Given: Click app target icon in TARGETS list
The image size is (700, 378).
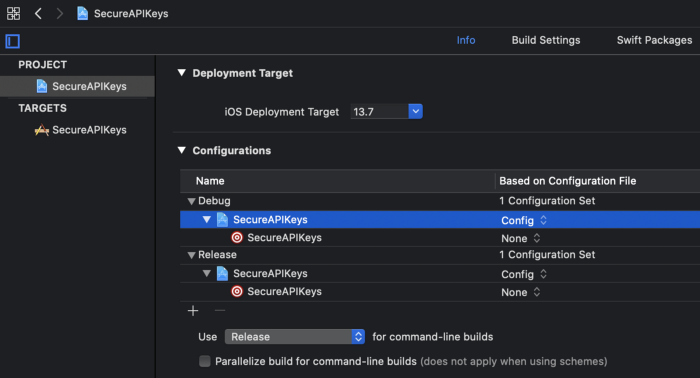Looking at the screenshot, I should click(42, 130).
